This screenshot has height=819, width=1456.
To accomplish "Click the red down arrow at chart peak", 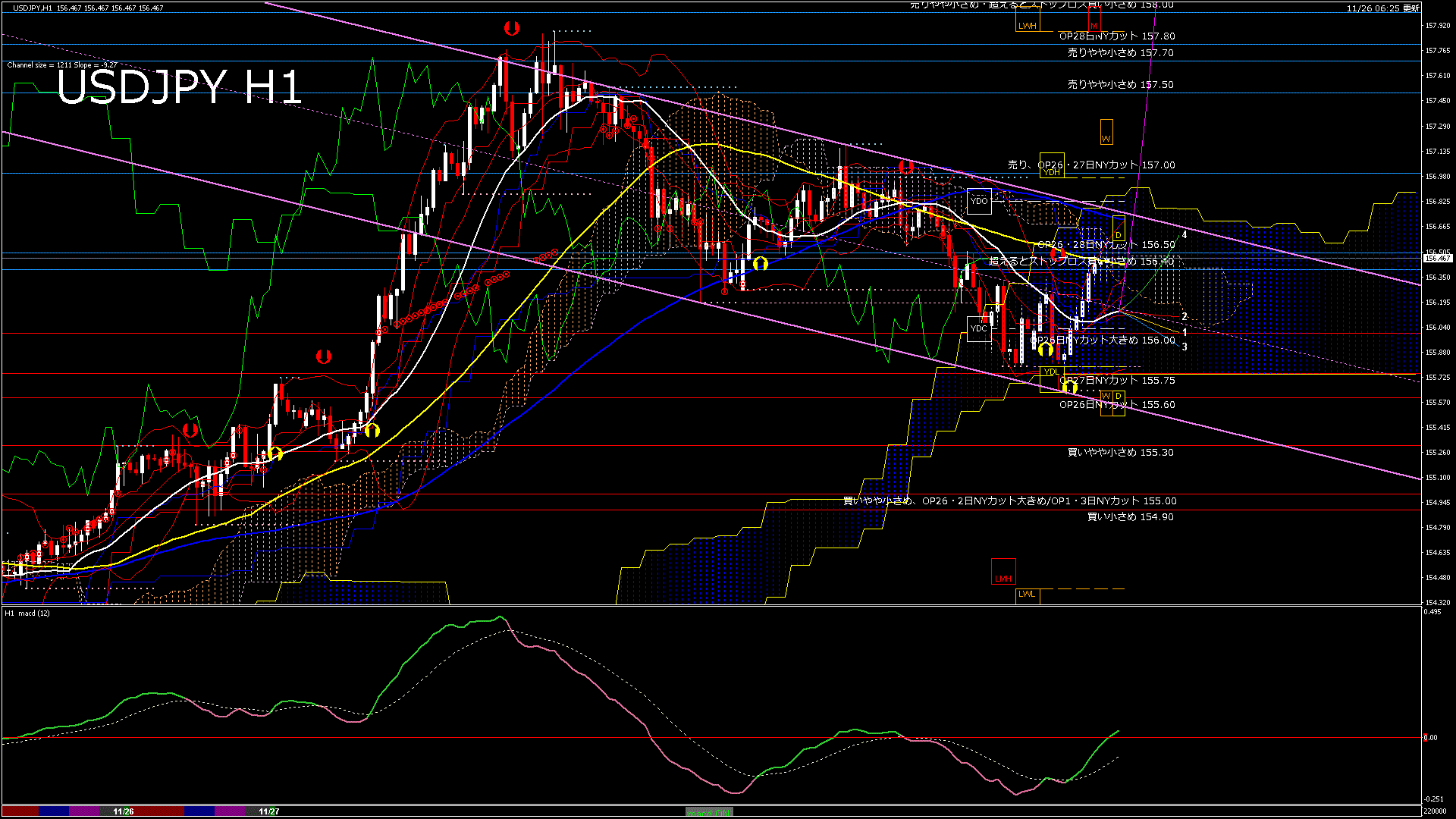I will click(x=512, y=29).
